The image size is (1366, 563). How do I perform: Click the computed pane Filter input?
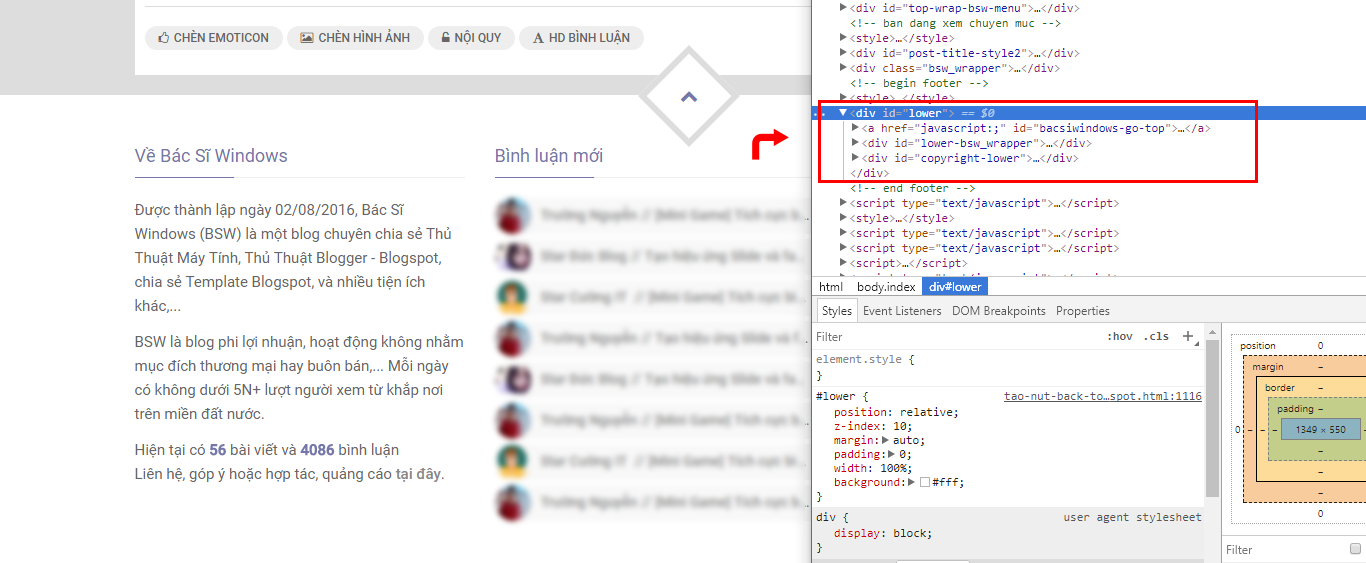click(1285, 549)
